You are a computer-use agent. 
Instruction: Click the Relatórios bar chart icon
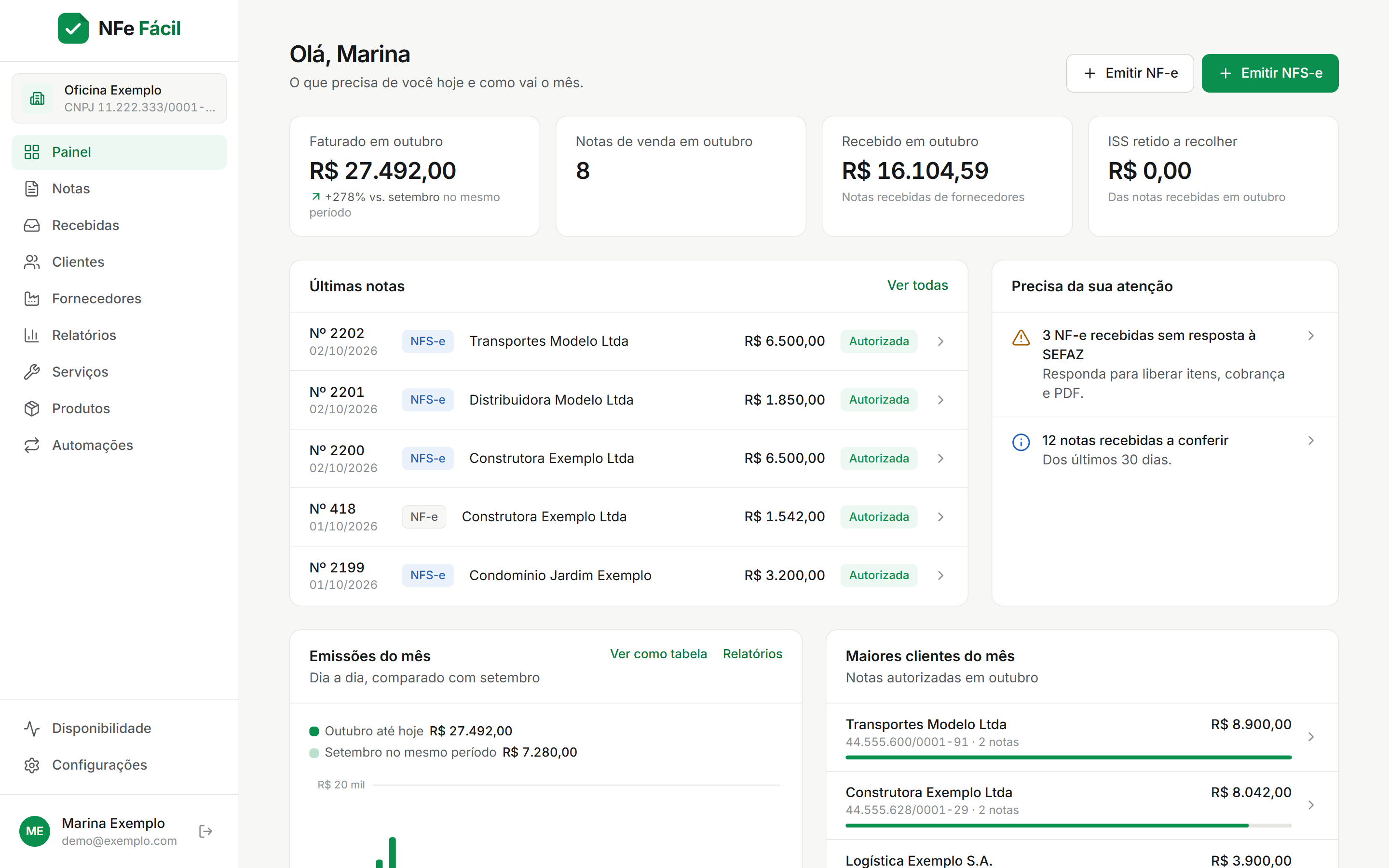tap(31, 335)
